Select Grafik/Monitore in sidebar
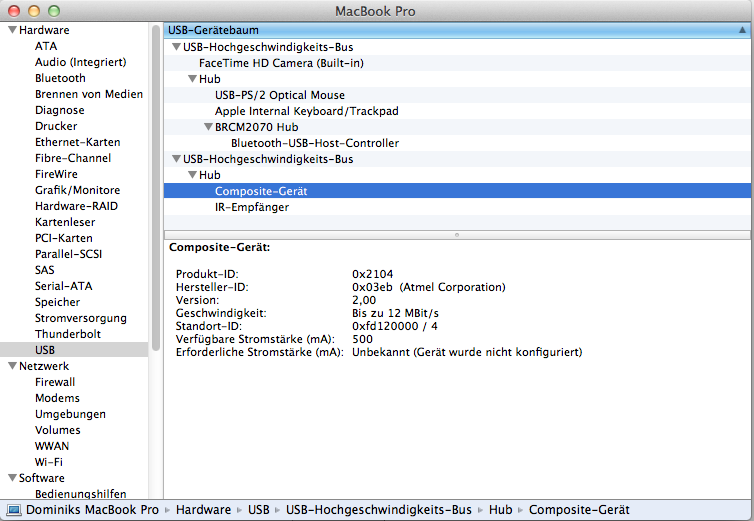This screenshot has height=521, width=754. 77,190
